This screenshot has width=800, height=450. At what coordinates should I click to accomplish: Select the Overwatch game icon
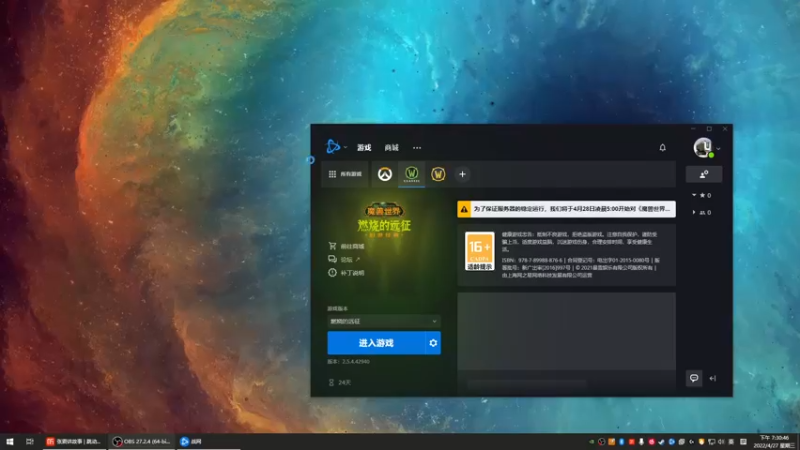pos(385,174)
